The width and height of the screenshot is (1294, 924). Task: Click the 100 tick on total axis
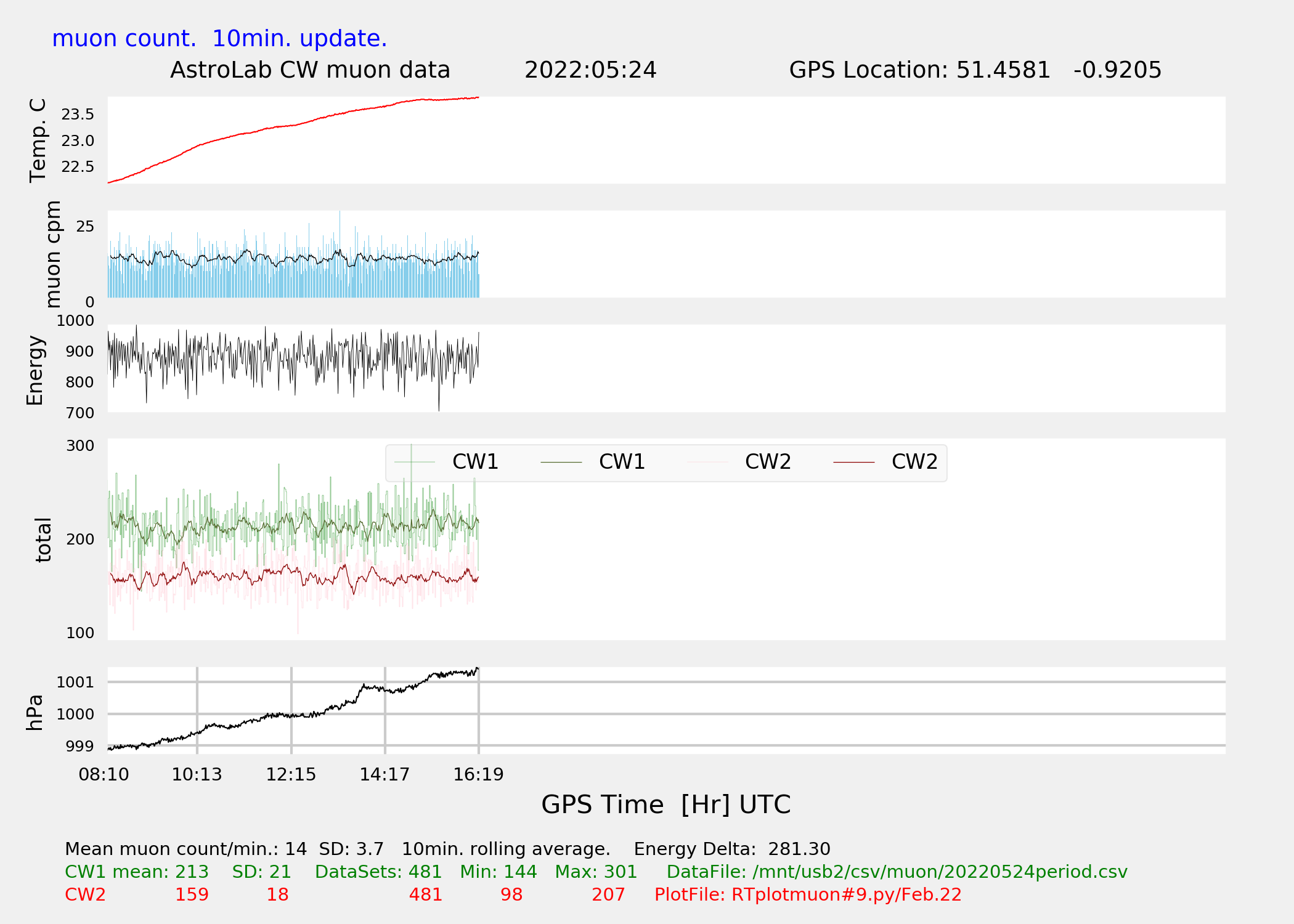pos(80,633)
